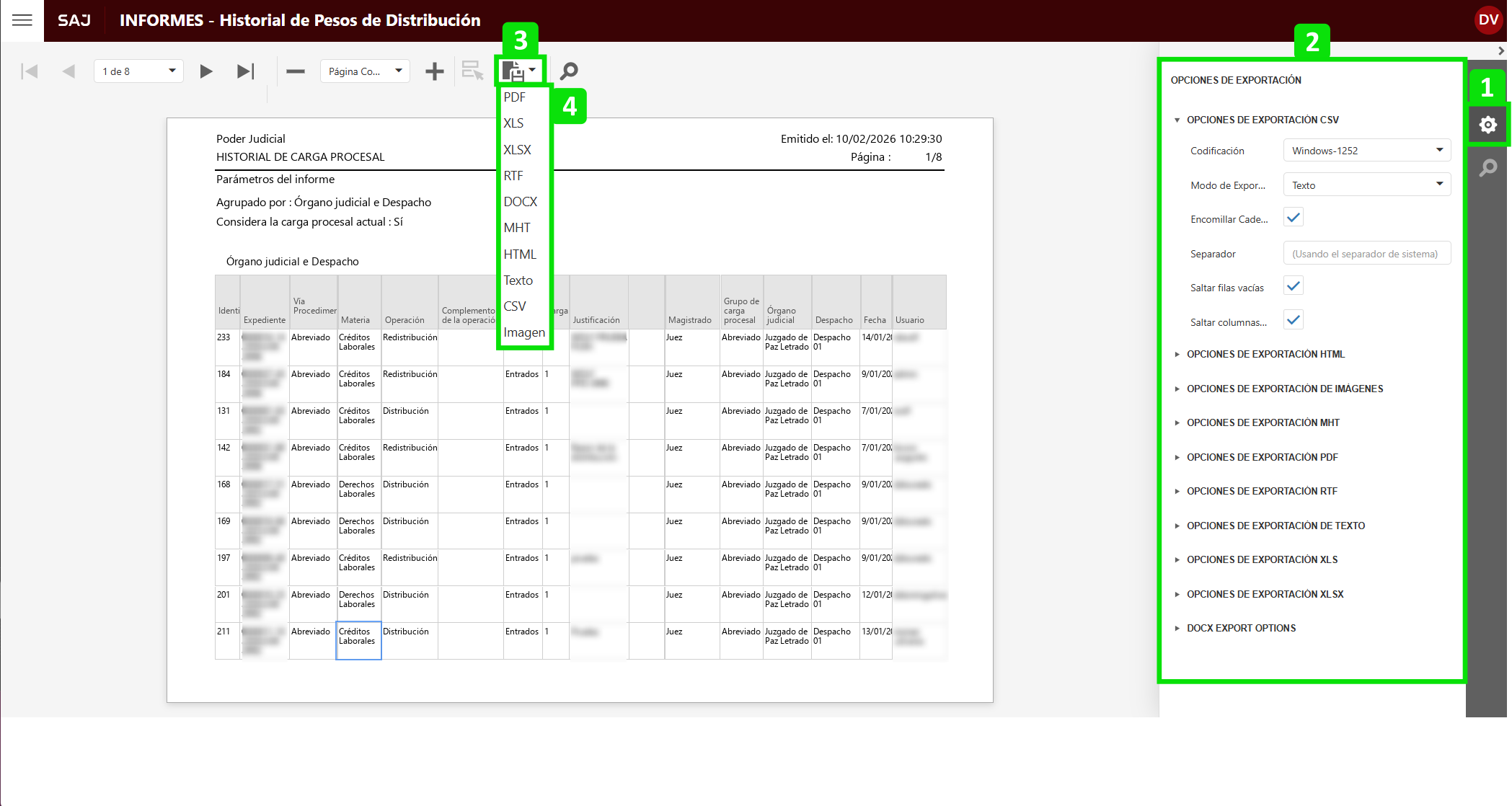Open the sidebar search panel tab
Screen dimensions: 1512x806
[x=1487, y=169]
